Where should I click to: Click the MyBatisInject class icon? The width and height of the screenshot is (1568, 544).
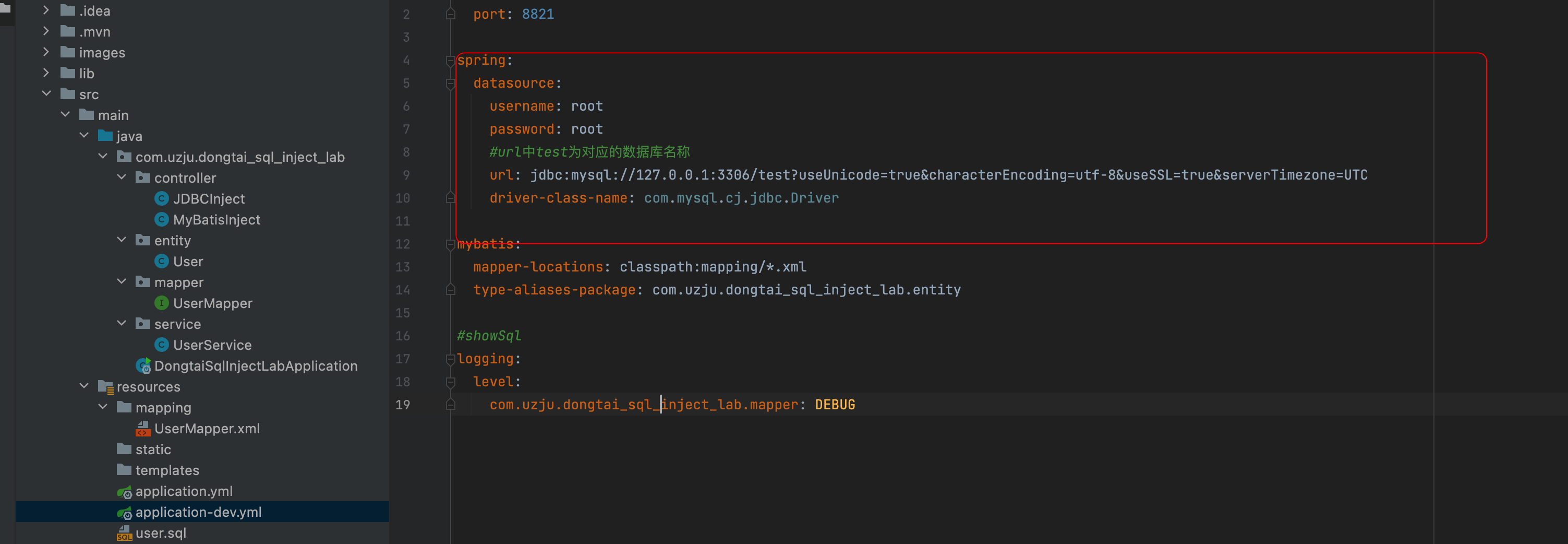pos(161,219)
